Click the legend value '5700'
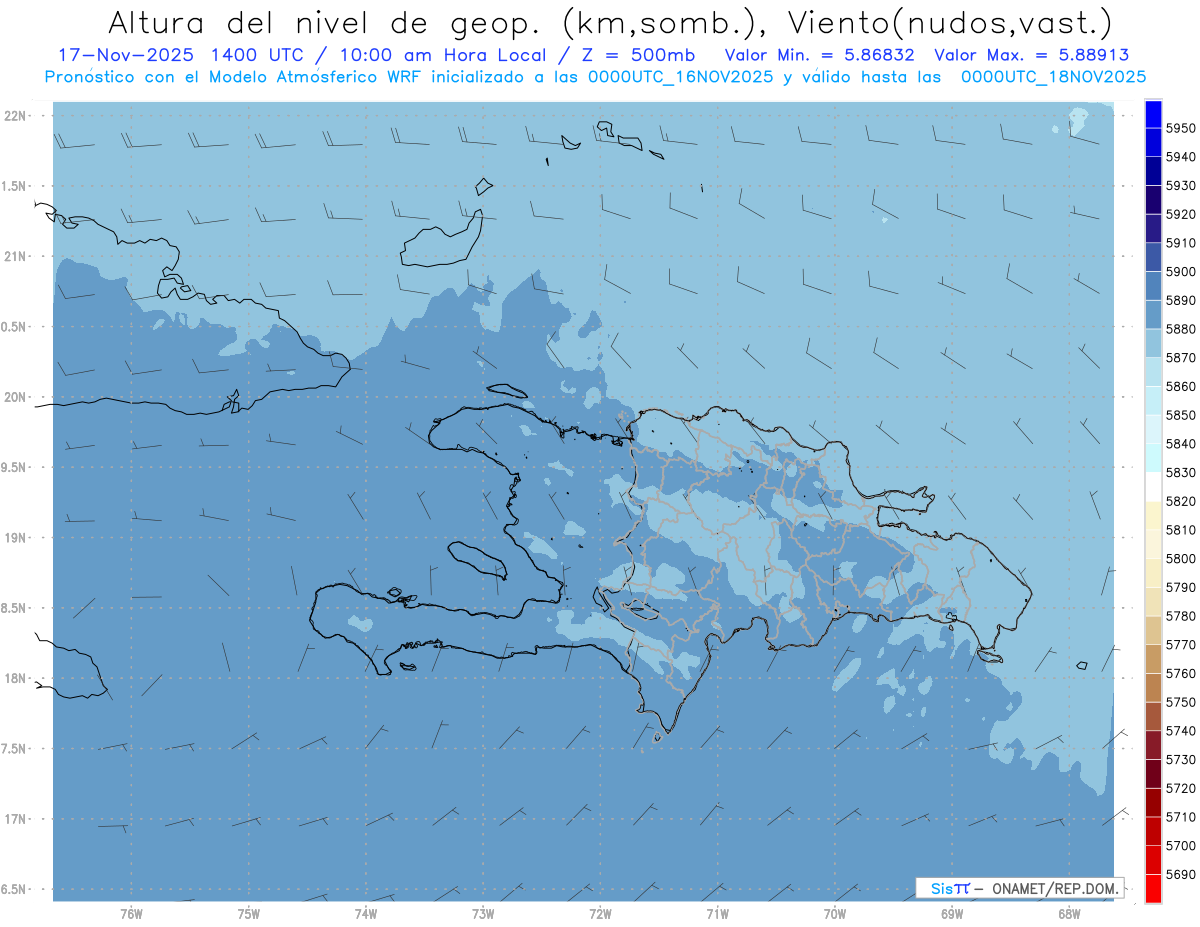The image size is (1200, 927). coord(1181,845)
